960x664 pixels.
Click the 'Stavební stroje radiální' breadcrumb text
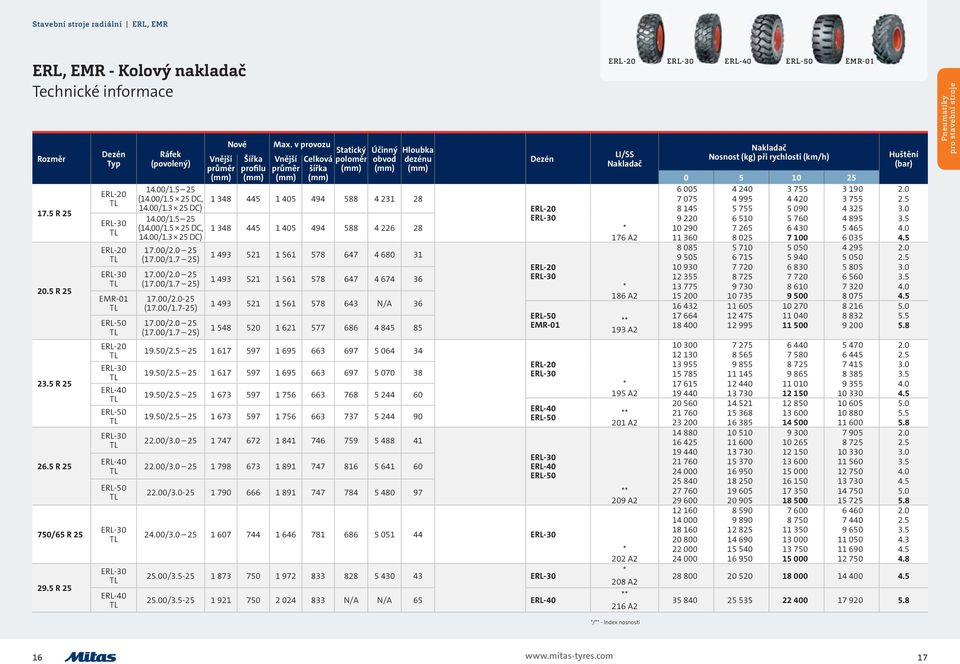coord(77,24)
